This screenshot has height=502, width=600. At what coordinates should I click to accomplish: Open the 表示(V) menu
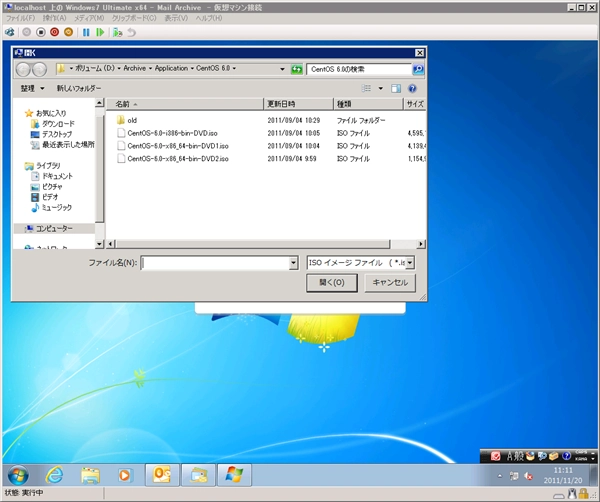pyautogui.click(x=176, y=18)
